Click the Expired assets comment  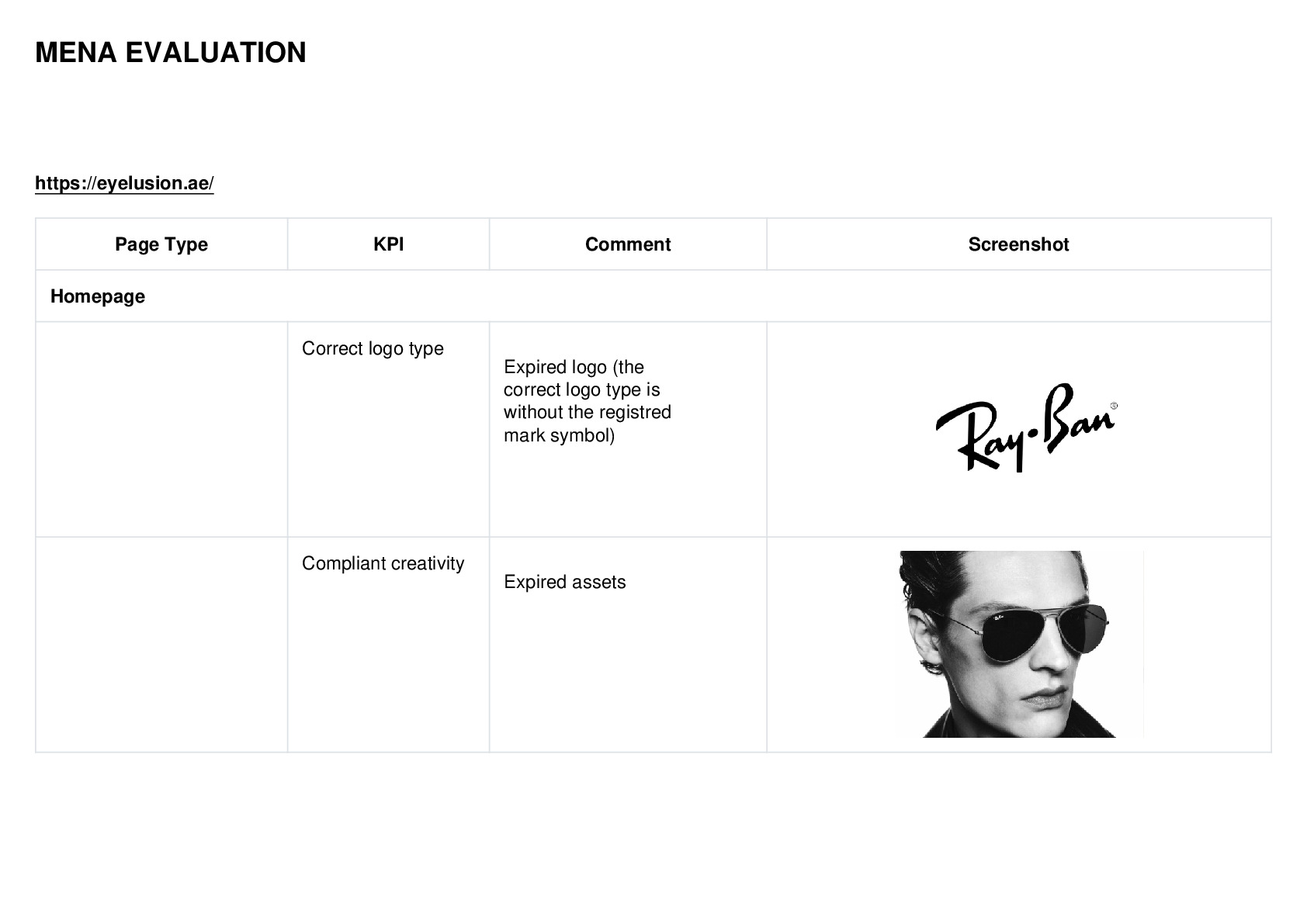(x=564, y=582)
